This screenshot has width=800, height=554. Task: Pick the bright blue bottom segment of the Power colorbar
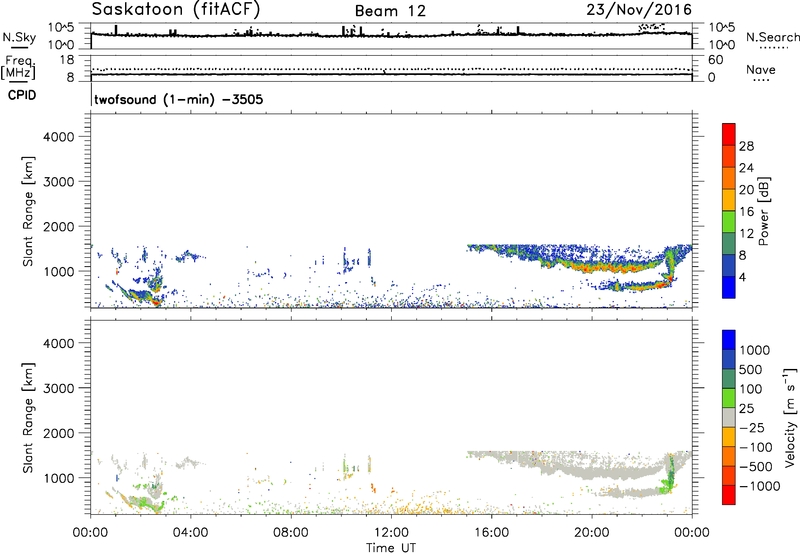click(729, 287)
